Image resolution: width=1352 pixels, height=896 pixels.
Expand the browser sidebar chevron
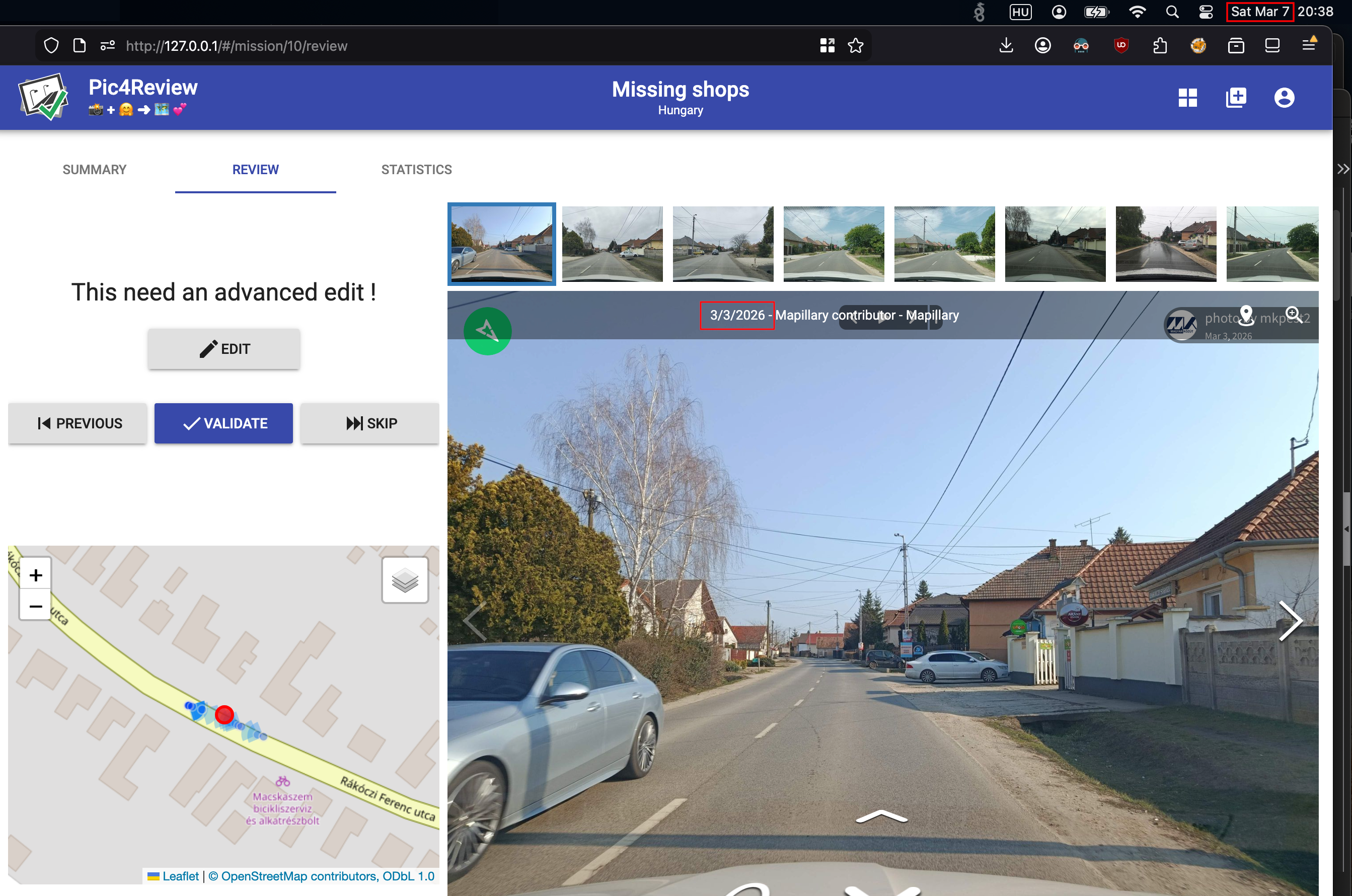click(x=1343, y=169)
